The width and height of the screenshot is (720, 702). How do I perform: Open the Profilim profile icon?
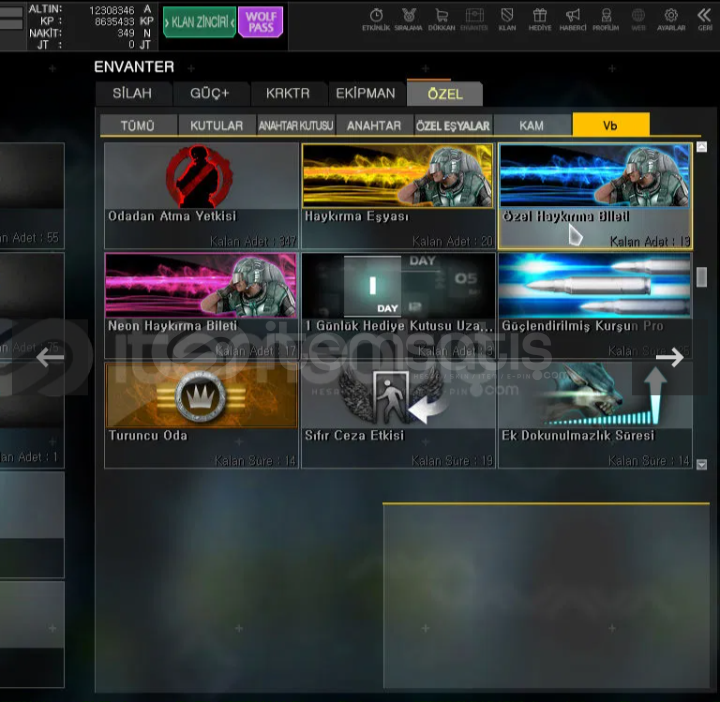pyautogui.click(x=605, y=18)
